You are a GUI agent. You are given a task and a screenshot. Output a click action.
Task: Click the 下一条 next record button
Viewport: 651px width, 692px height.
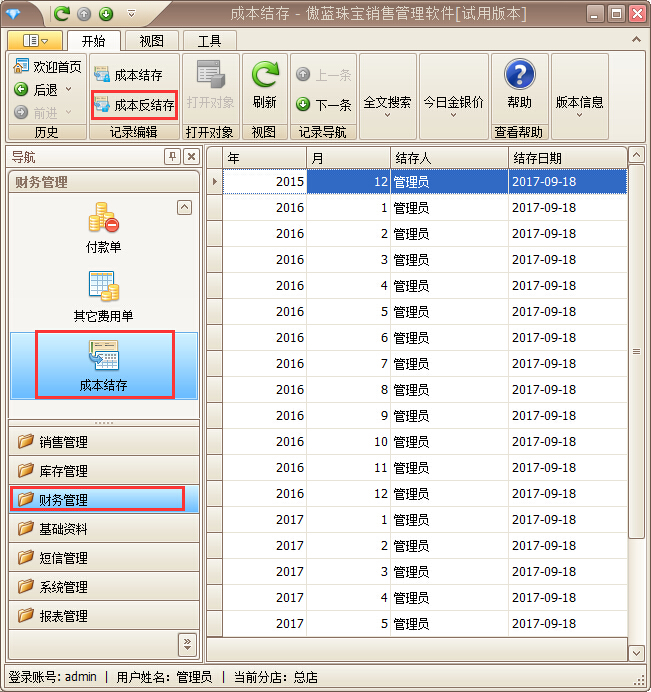click(324, 105)
